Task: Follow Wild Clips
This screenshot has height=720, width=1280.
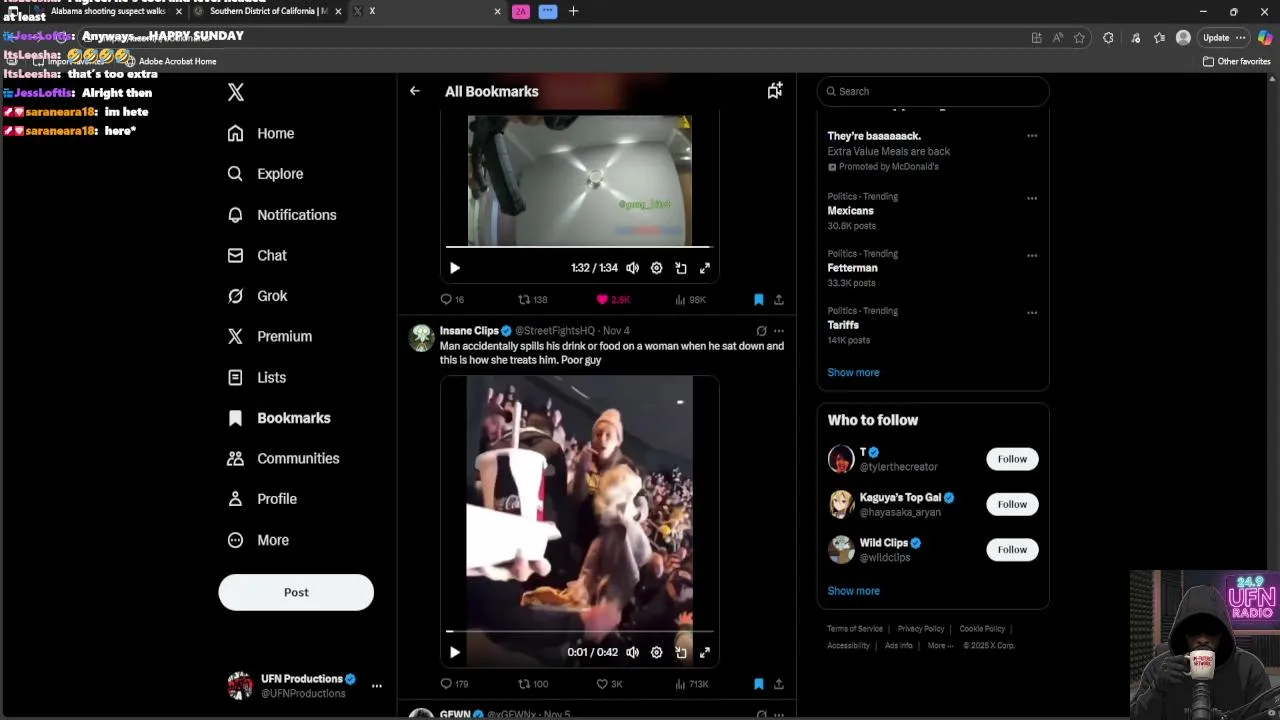Action: pos(1012,549)
